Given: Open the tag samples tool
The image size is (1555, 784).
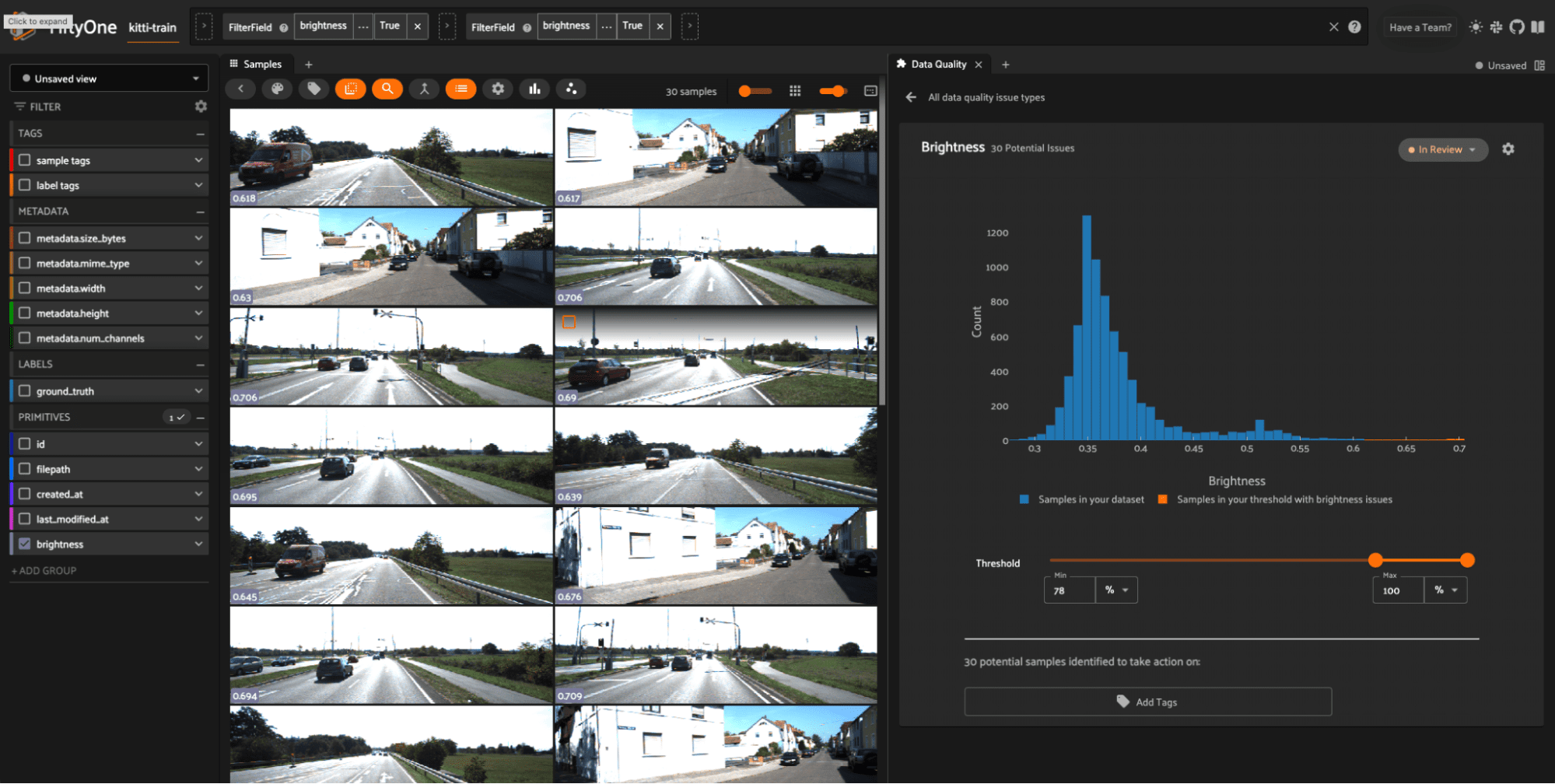Looking at the screenshot, I should pos(314,89).
